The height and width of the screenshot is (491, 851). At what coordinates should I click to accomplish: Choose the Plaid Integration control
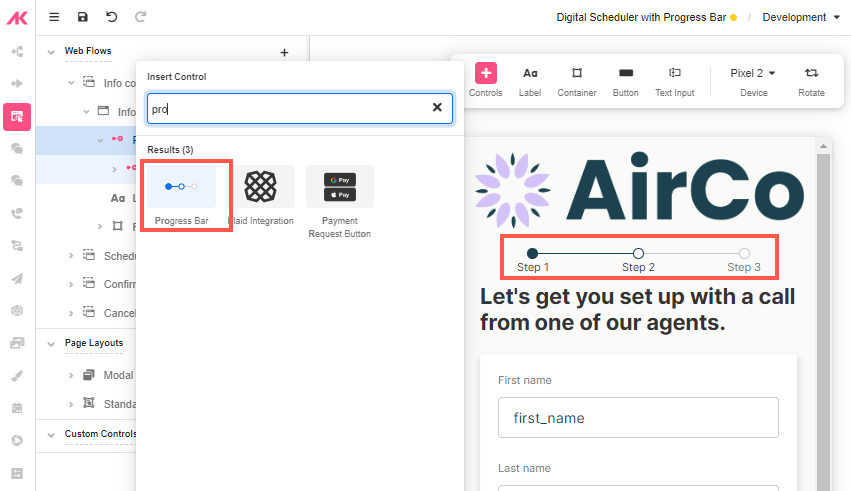click(x=261, y=195)
